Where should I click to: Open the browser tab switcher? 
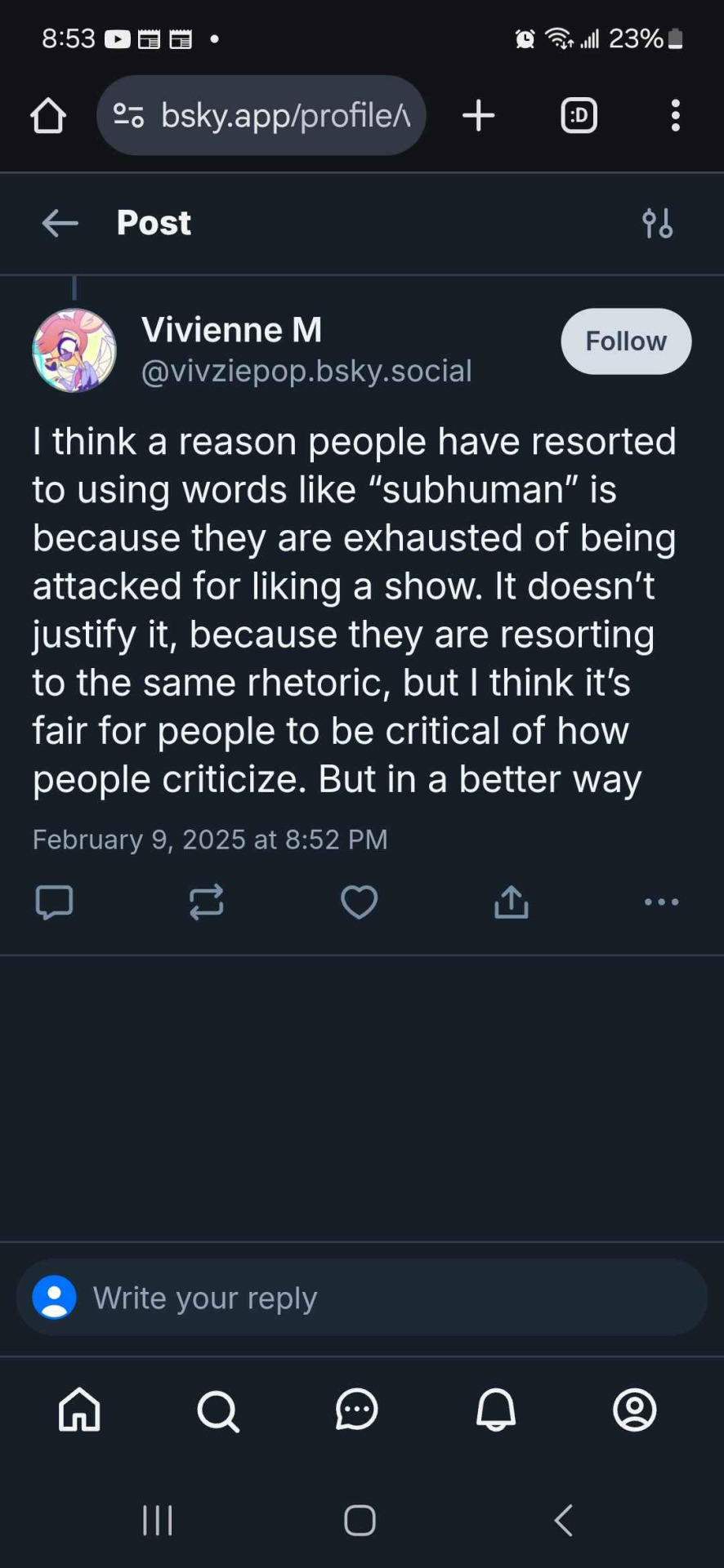[x=579, y=116]
